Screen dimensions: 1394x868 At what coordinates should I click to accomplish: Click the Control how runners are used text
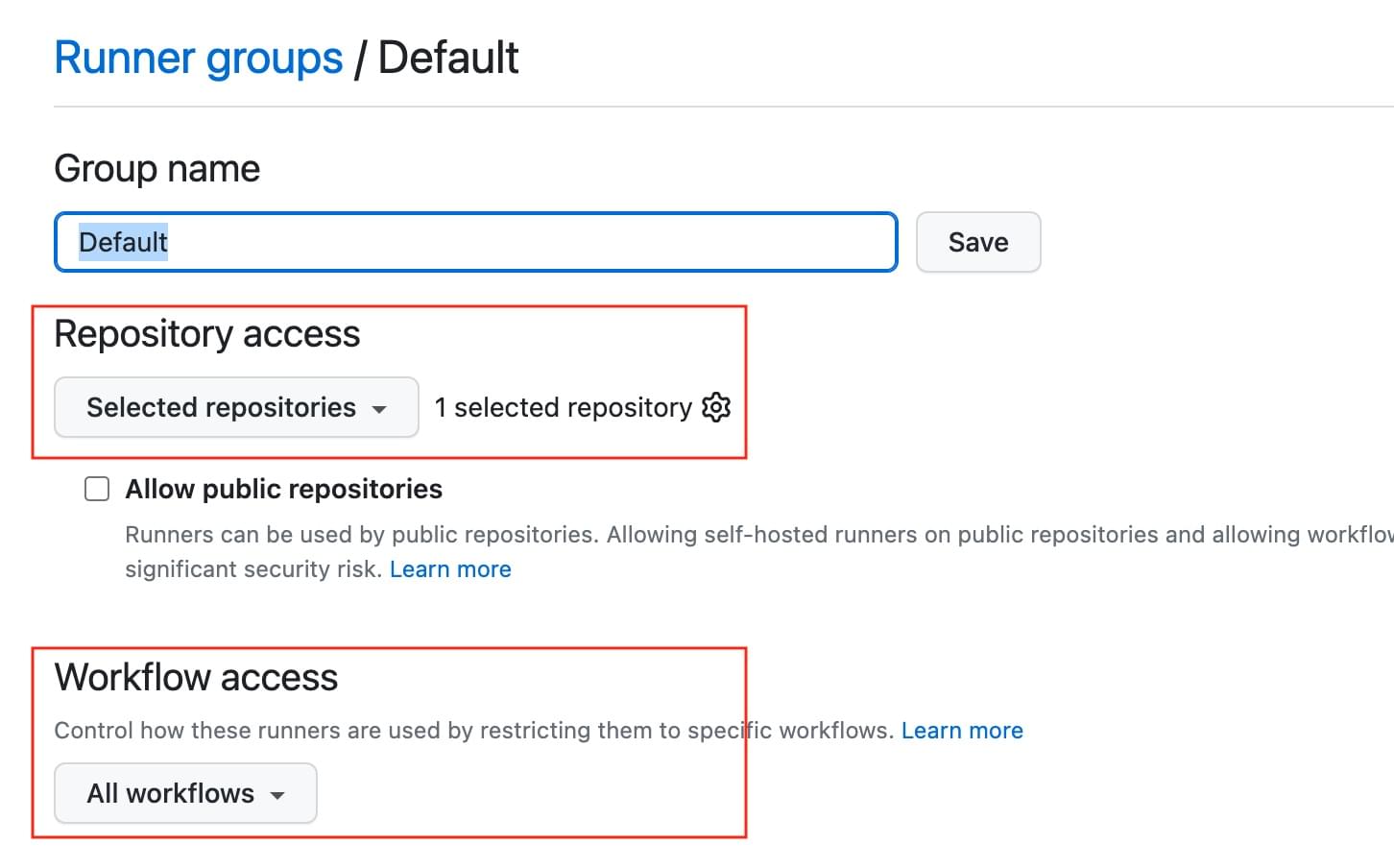coord(470,731)
